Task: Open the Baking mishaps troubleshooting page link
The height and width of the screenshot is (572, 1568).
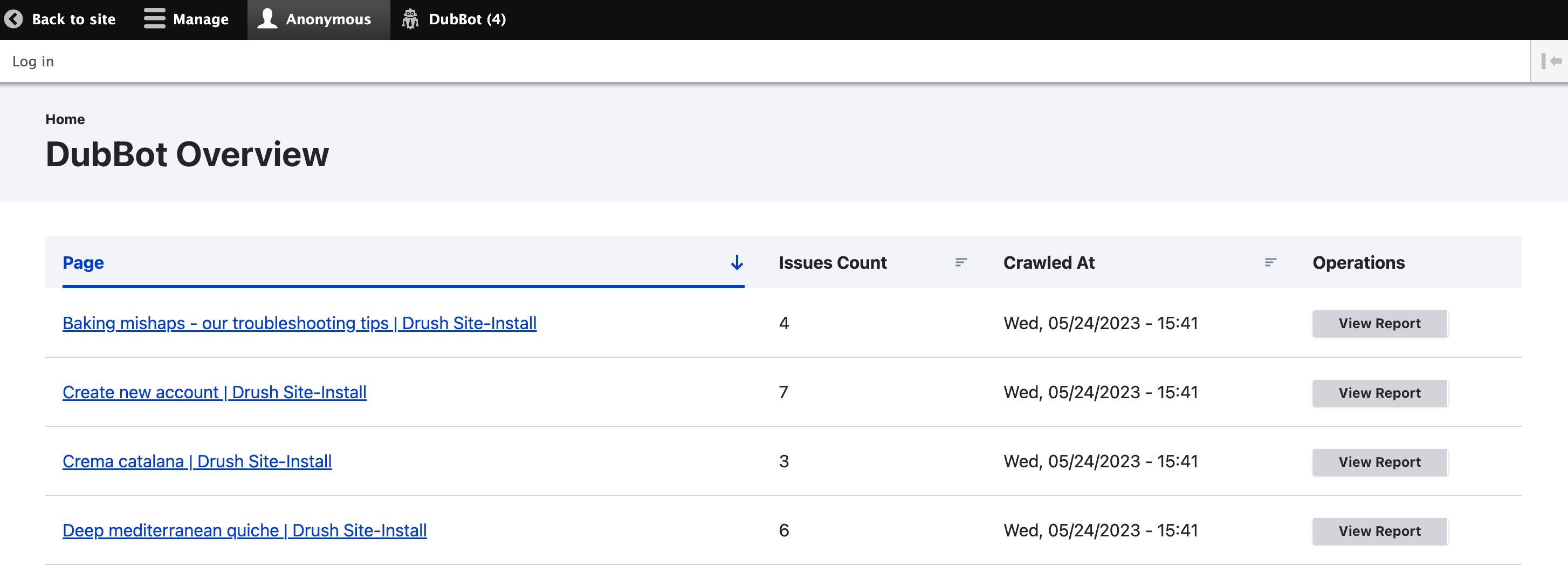Action: point(299,323)
